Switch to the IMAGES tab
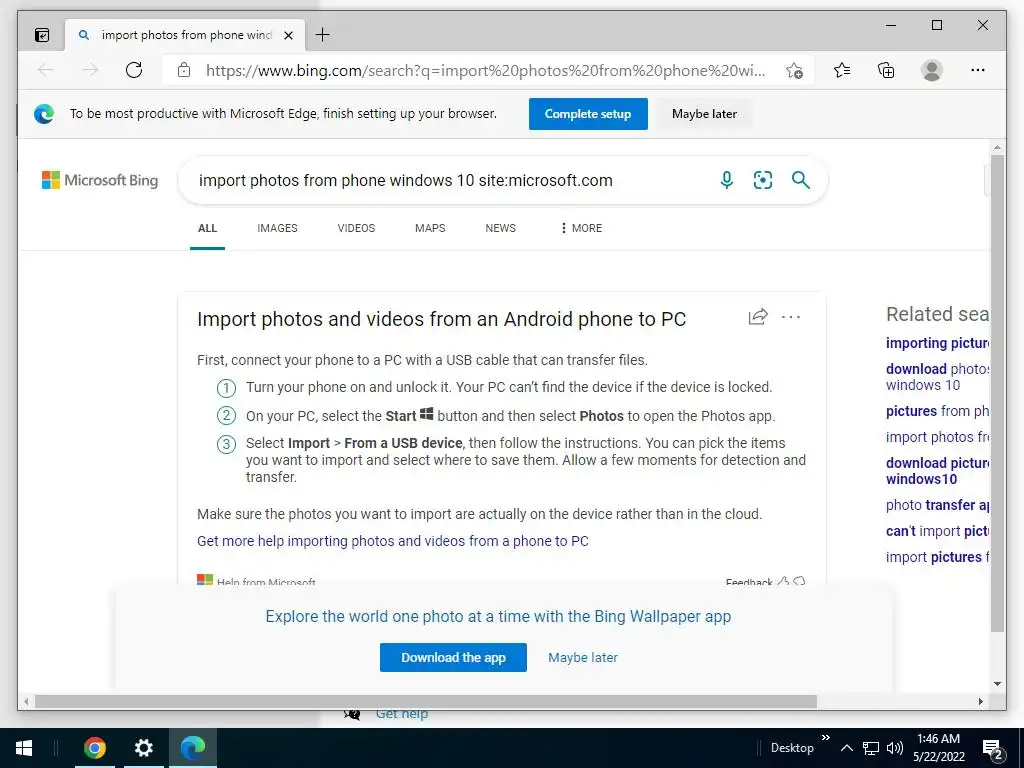This screenshot has width=1024, height=768. (x=277, y=229)
